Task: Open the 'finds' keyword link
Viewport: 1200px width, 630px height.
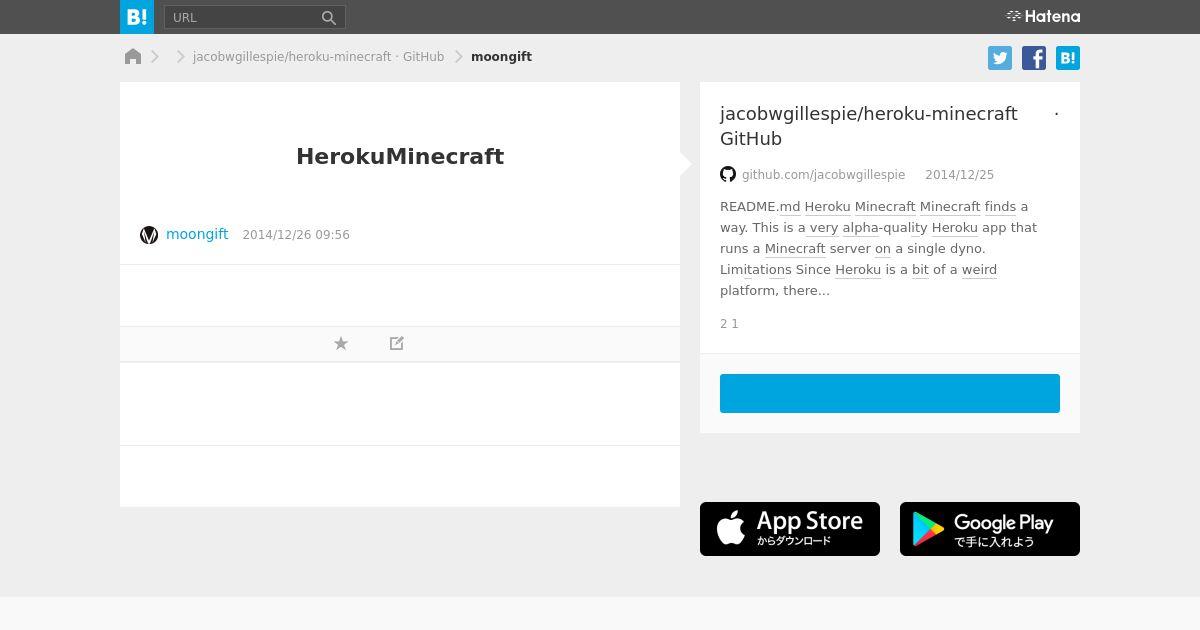Action: click(1000, 207)
